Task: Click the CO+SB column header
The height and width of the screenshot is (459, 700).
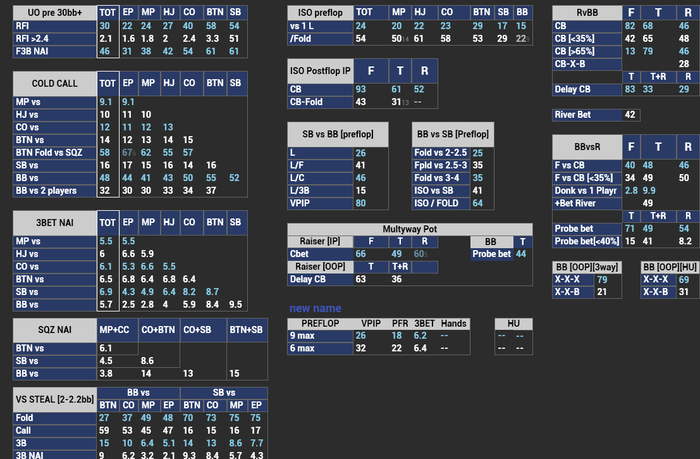Action: click(203, 330)
